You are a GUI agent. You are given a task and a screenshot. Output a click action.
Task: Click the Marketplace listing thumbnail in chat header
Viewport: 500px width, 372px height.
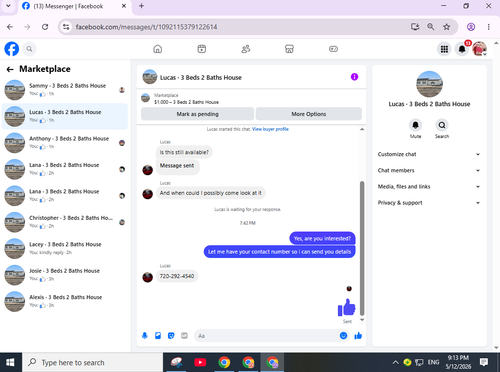[x=145, y=98]
